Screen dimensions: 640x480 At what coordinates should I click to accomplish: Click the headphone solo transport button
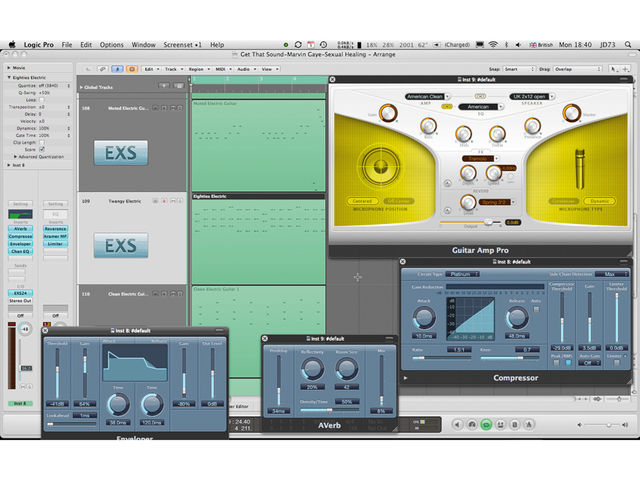(x=471, y=424)
